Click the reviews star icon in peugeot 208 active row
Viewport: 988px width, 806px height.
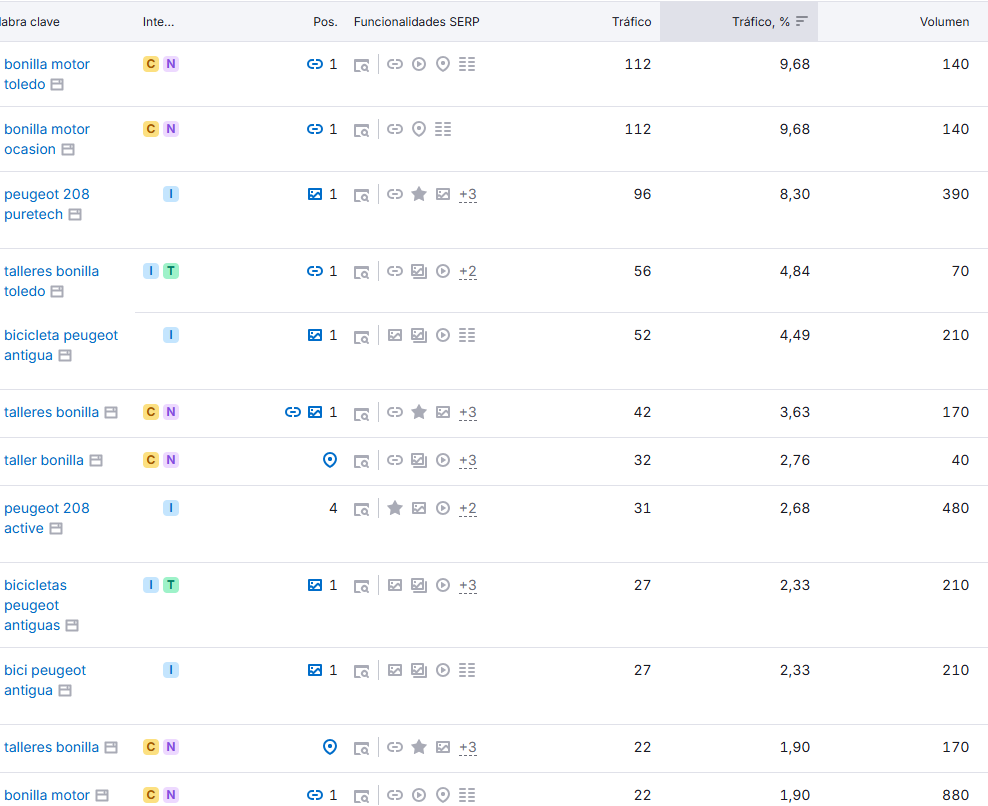(x=395, y=508)
